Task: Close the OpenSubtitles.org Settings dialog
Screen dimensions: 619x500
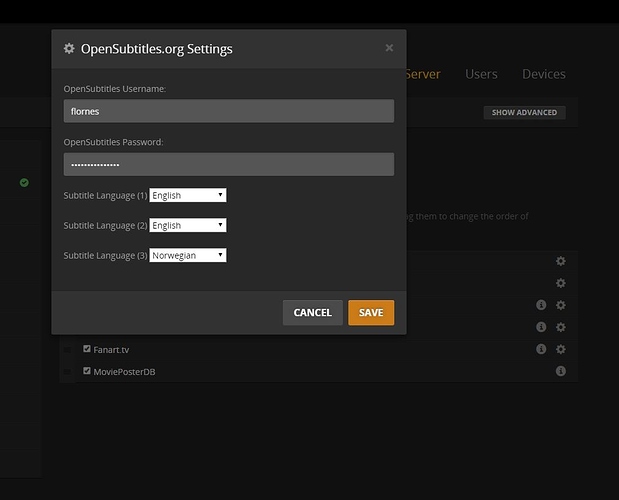Action: pos(389,48)
